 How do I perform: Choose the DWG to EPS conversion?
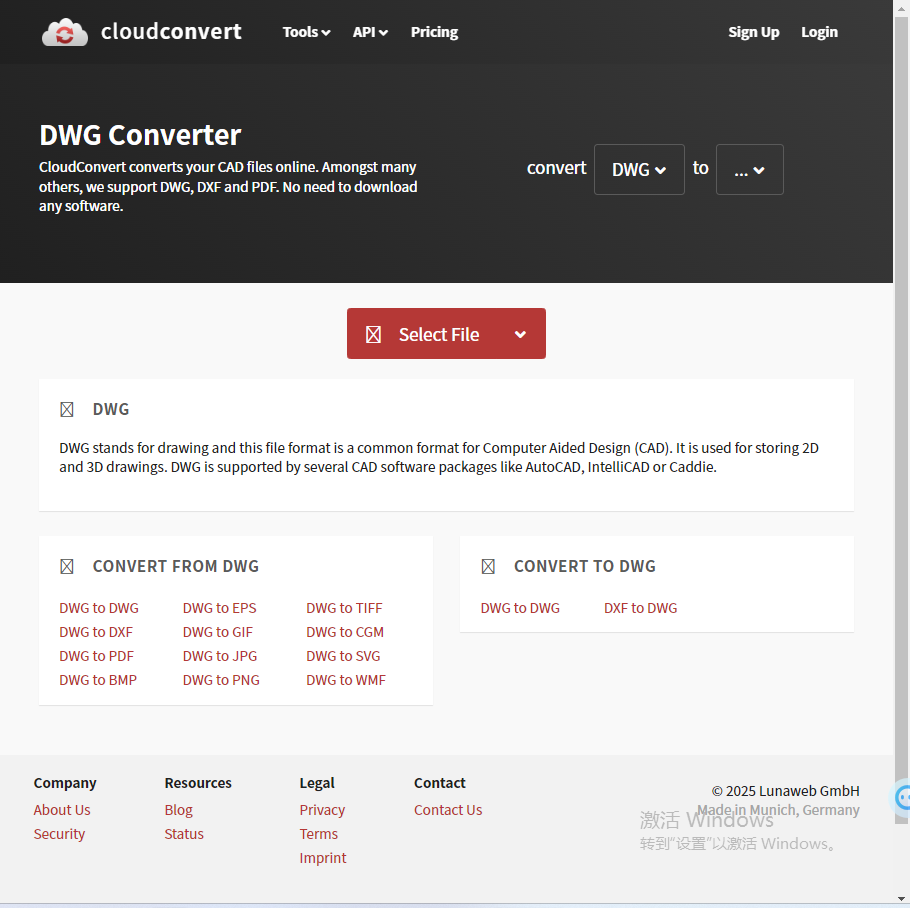pyautogui.click(x=219, y=608)
